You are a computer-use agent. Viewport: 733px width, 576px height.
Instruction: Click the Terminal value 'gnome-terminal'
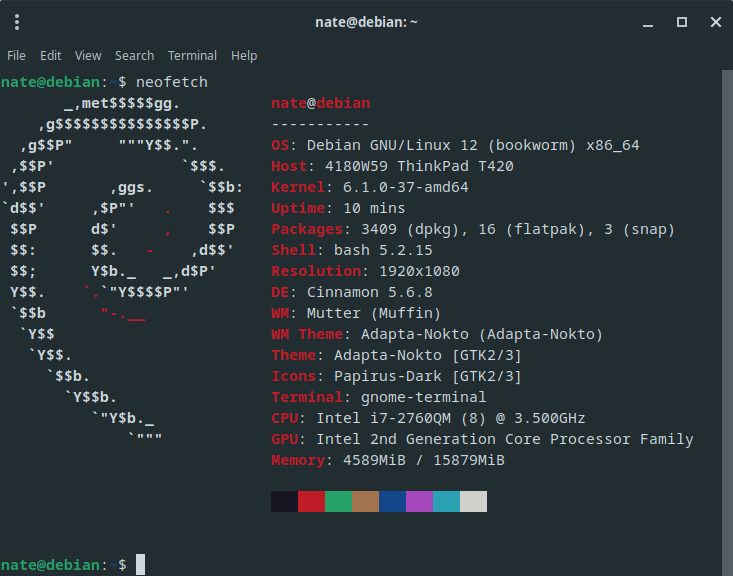(x=424, y=397)
